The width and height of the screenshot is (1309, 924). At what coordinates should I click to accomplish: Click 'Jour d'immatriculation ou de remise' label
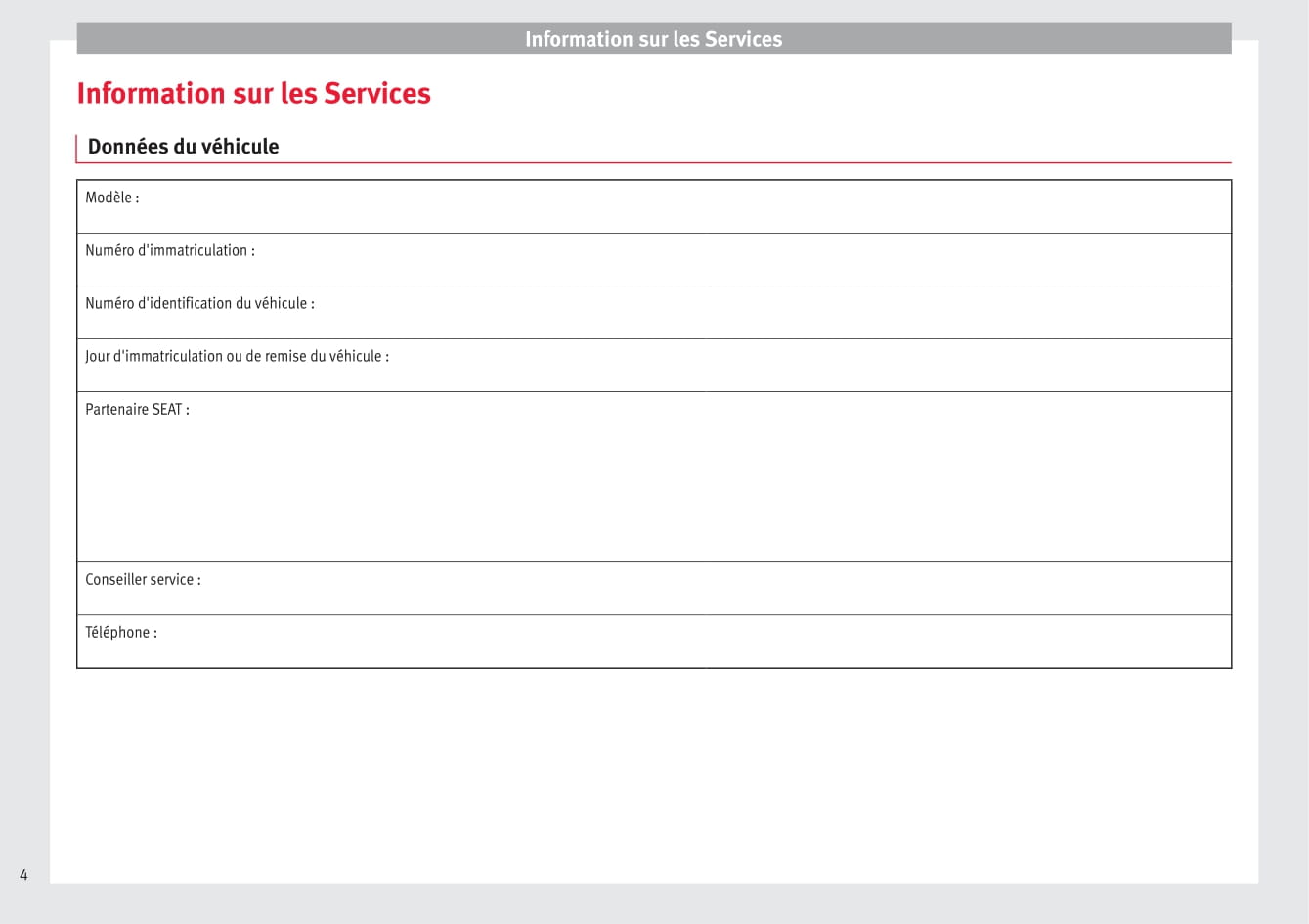(237, 356)
